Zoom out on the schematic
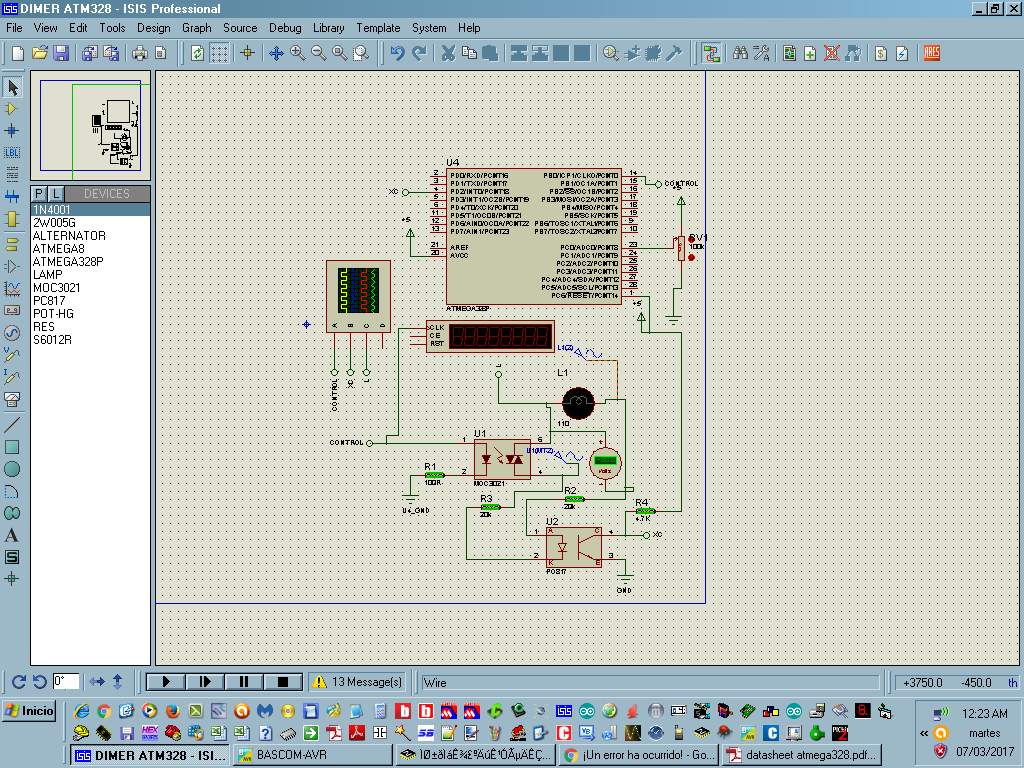The width and height of the screenshot is (1024, 768). coord(319,54)
